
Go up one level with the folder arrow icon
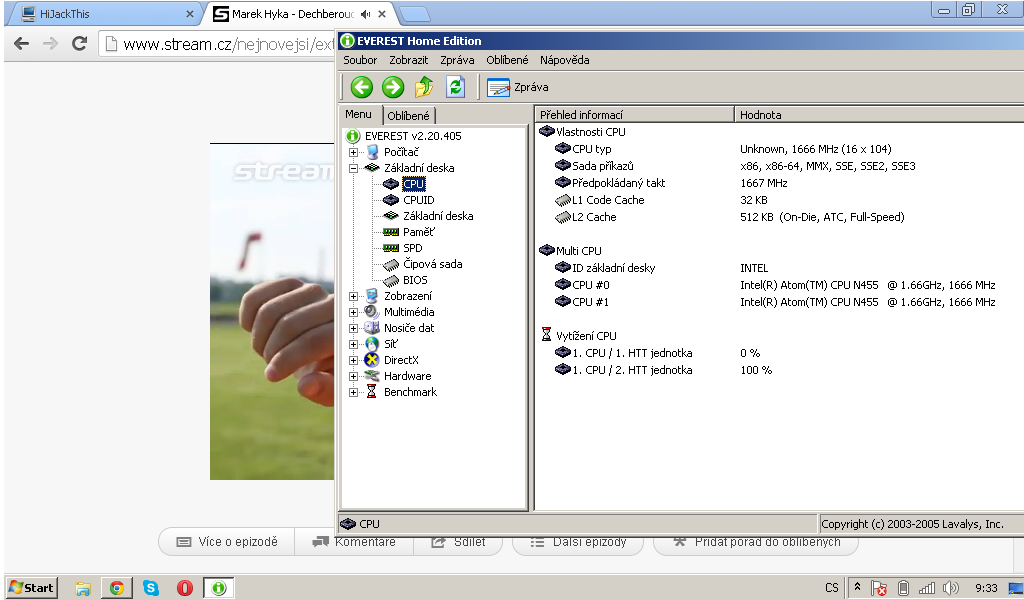point(424,87)
